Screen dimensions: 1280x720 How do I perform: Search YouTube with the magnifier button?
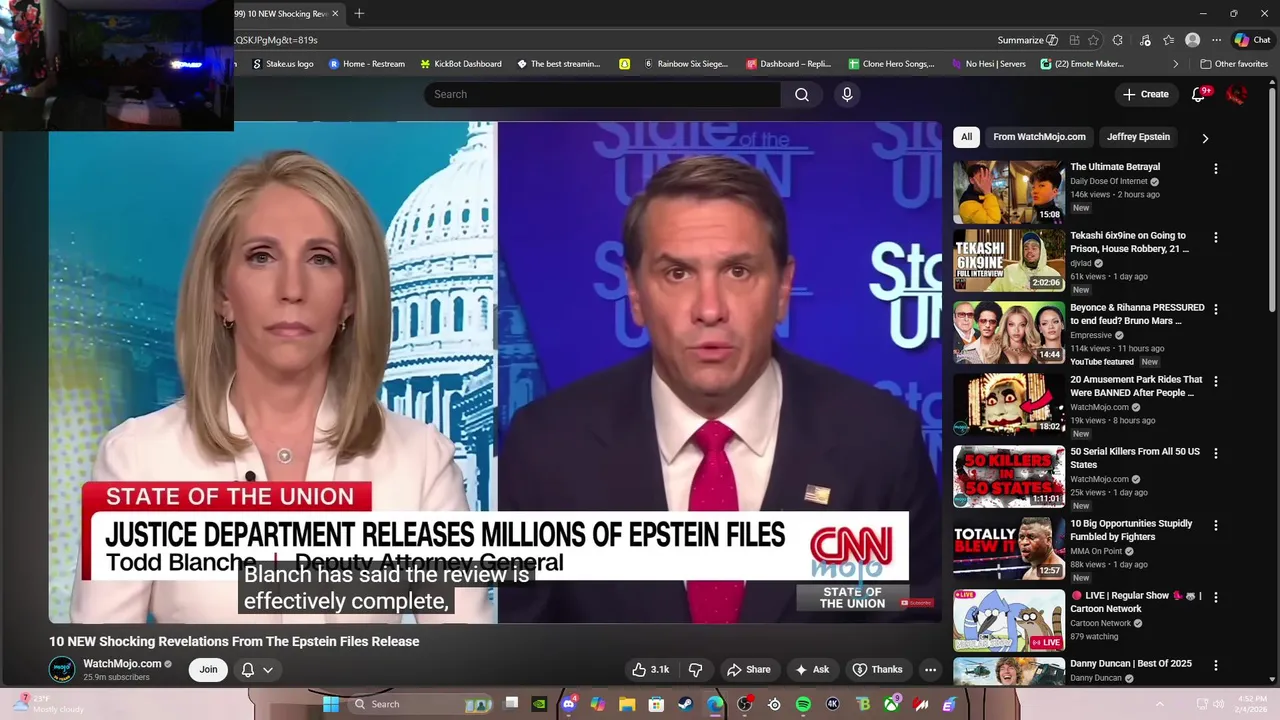point(802,94)
